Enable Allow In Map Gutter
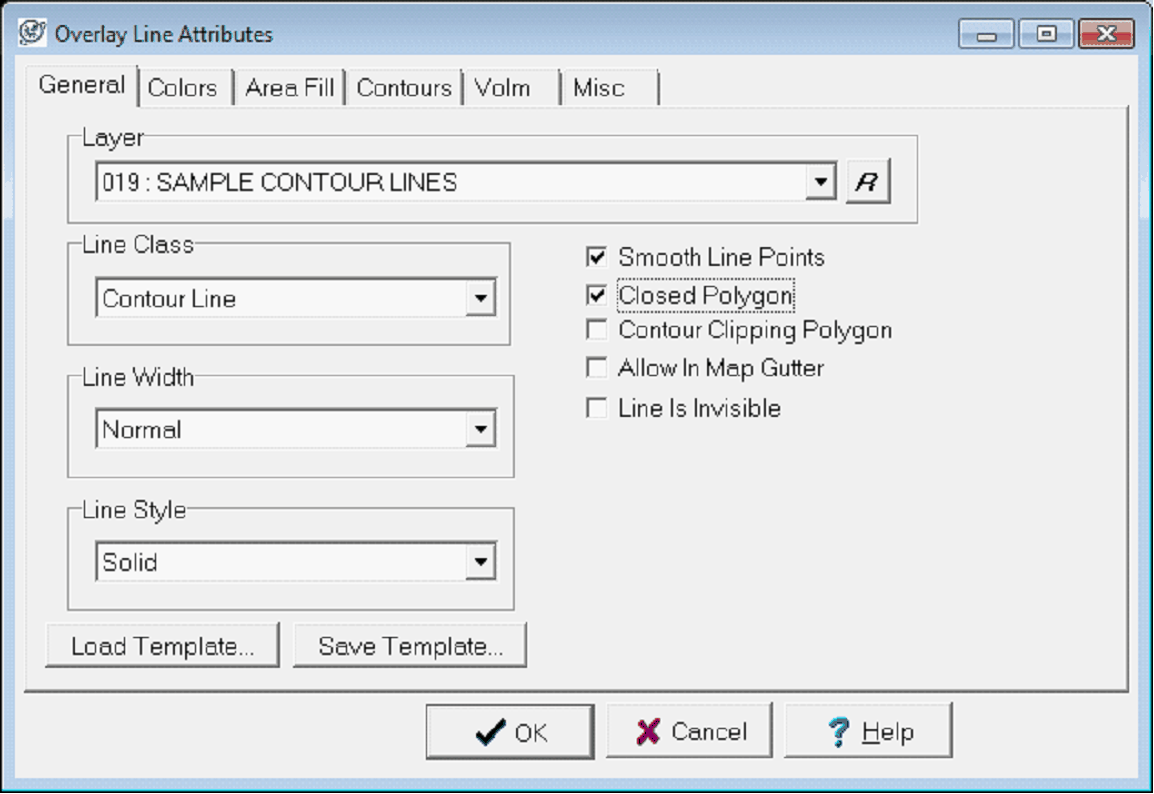1154x794 pixels. (x=597, y=368)
